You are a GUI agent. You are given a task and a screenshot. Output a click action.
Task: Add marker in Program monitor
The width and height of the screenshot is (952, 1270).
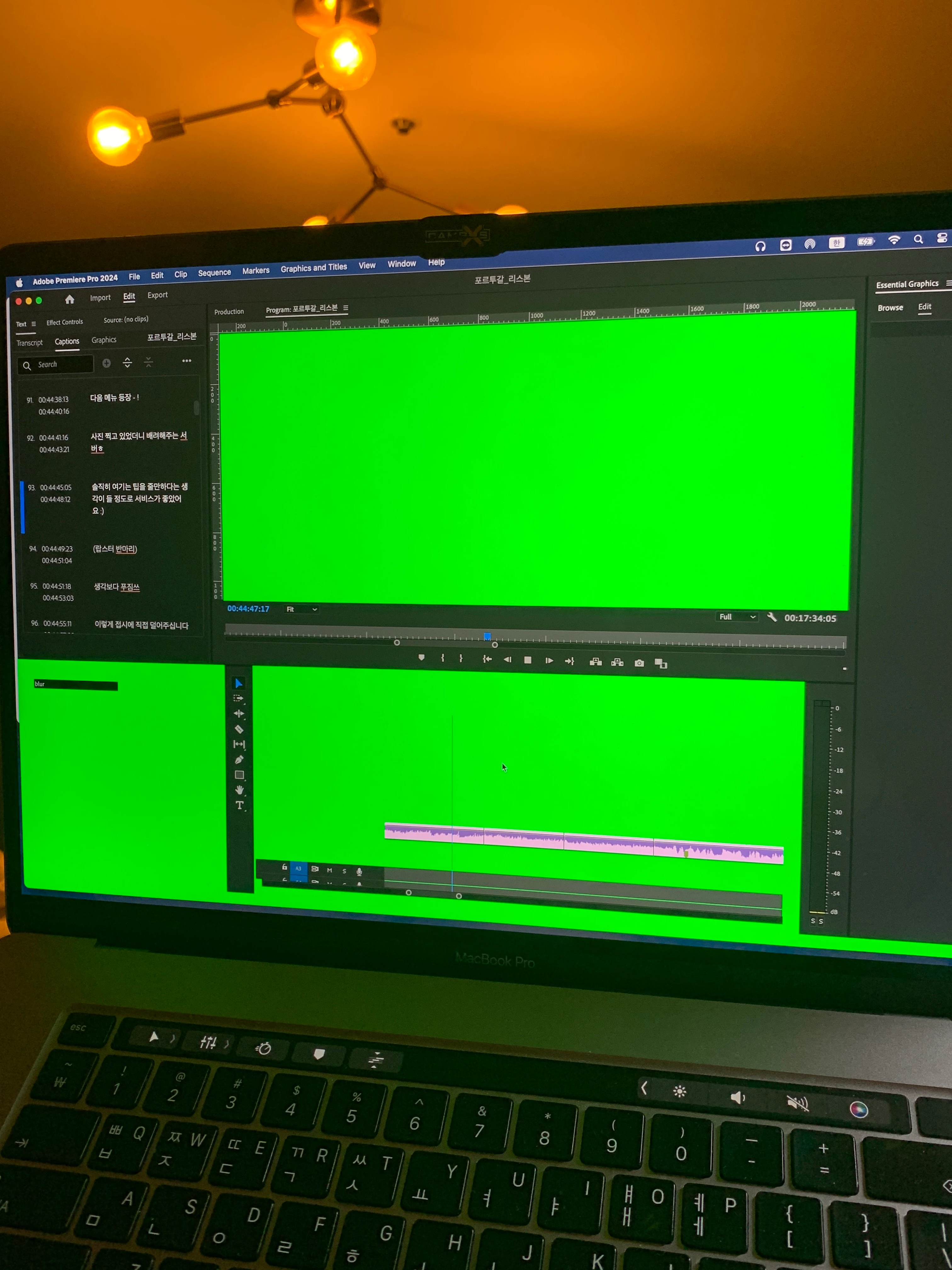[421, 658]
